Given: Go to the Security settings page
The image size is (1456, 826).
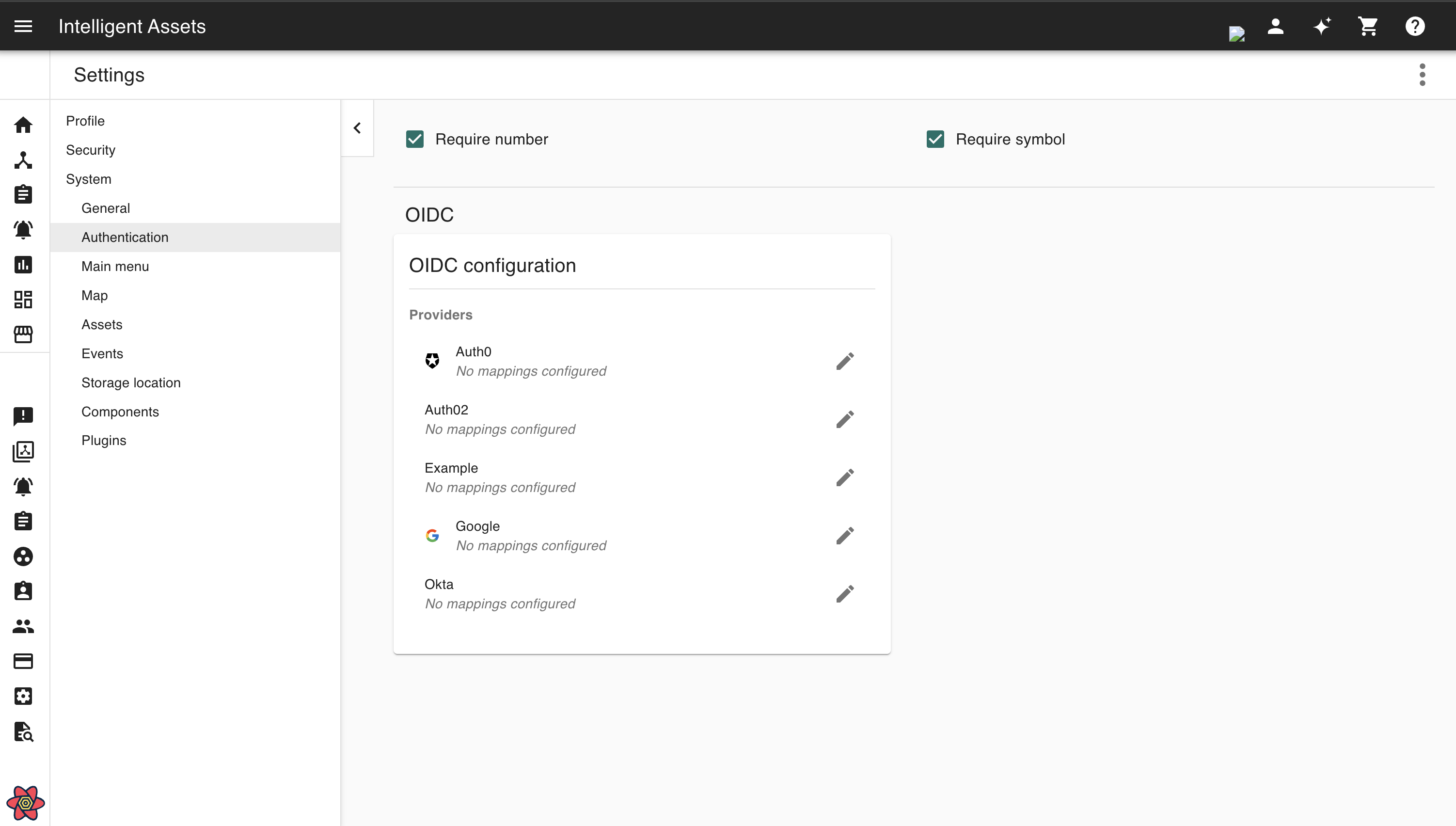Looking at the screenshot, I should click(91, 150).
